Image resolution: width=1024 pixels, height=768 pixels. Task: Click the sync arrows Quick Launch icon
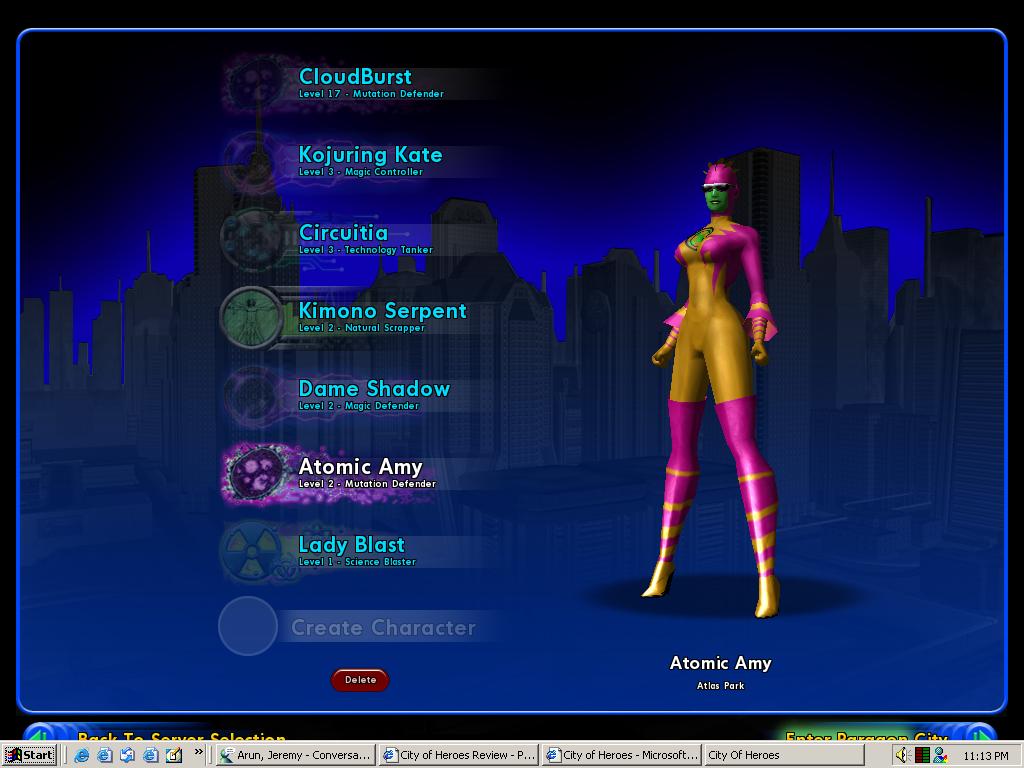(x=127, y=755)
